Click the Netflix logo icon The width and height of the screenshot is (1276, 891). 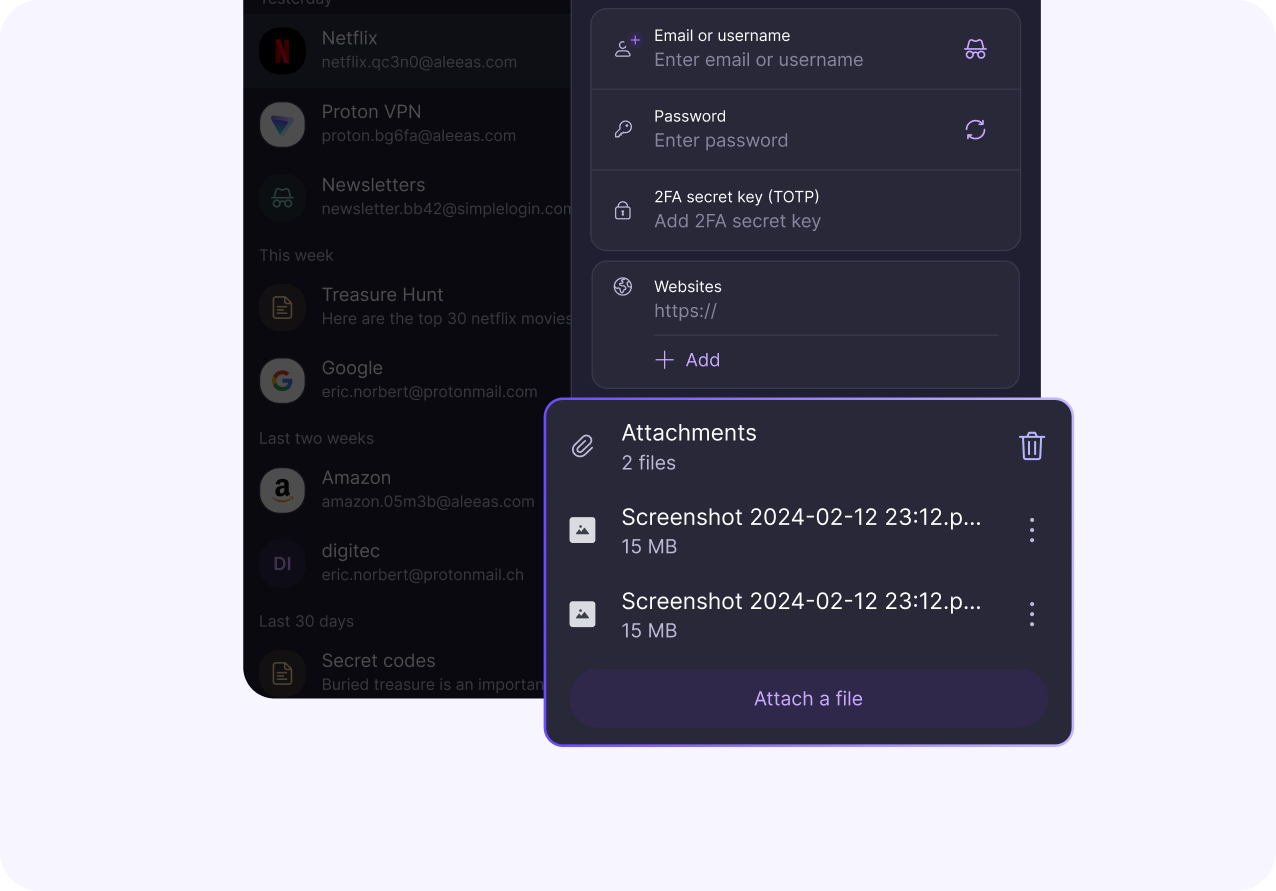click(283, 50)
